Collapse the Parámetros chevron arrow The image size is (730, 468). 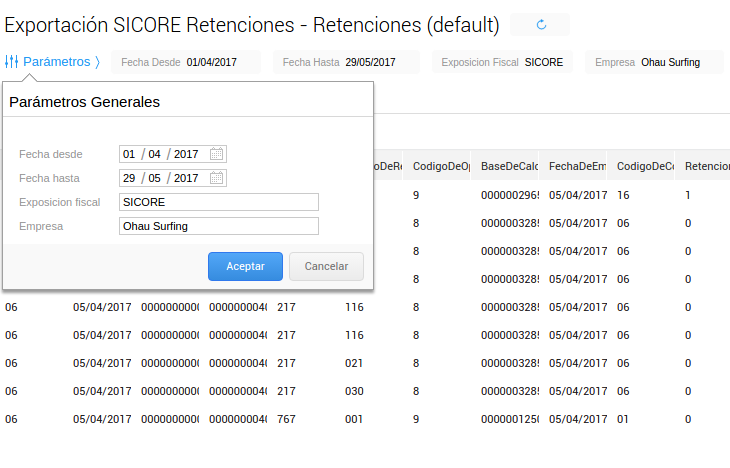[x=97, y=62]
